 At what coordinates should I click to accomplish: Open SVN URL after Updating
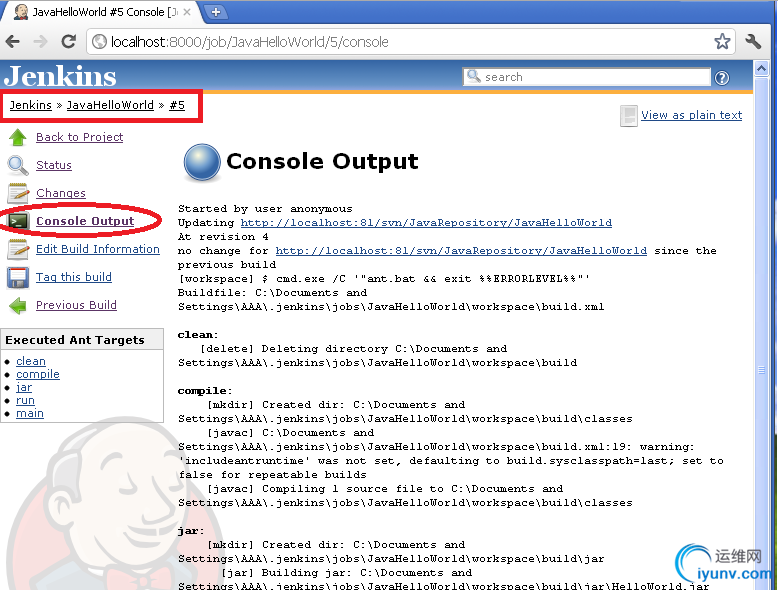click(x=426, y=223)
